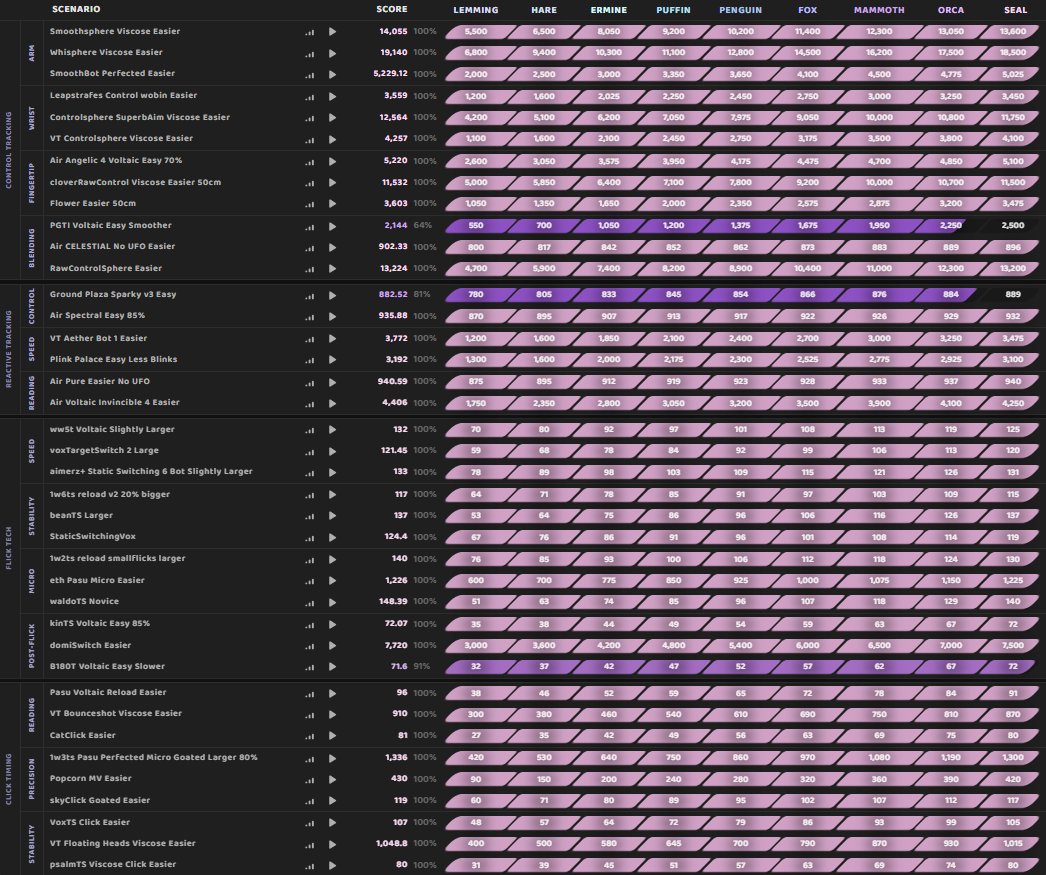The image size is (1046, 875).
Task: Show stats icon for Air Angelic 4 Voltaic Easy 70%
Action: tap(310, 161)
